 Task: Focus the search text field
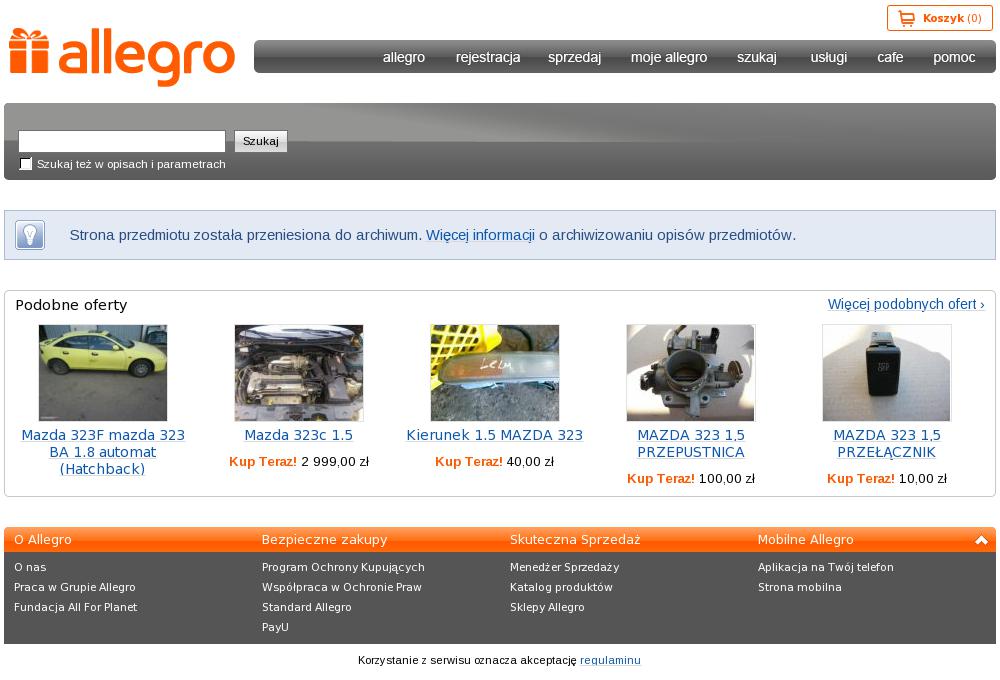point(122,141)
